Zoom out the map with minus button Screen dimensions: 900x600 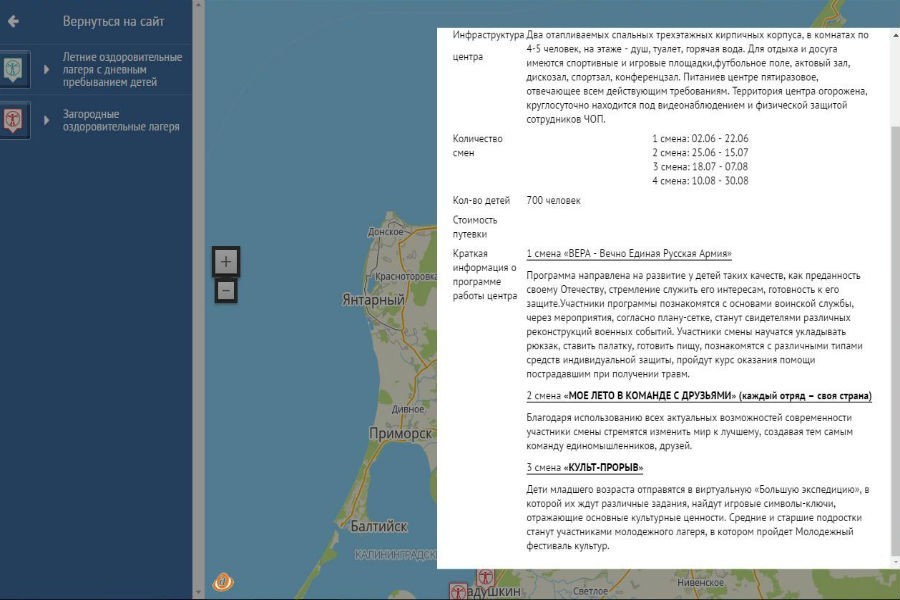click(226, 291)
